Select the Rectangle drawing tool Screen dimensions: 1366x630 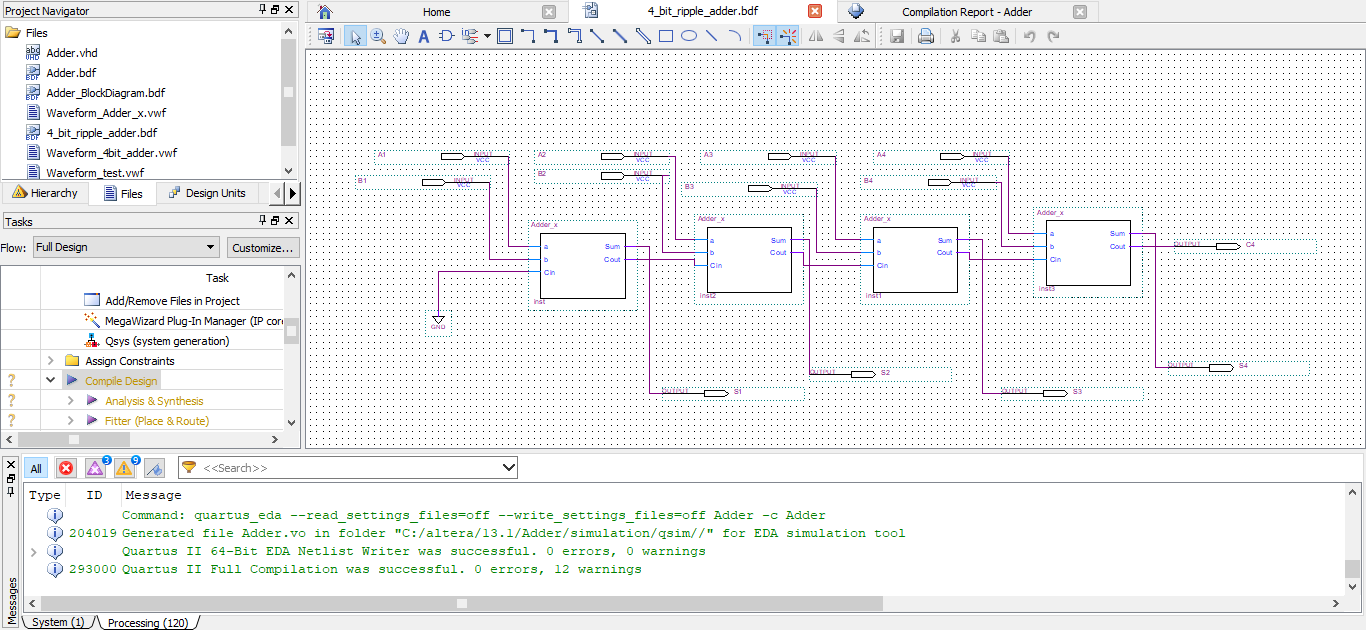(666, 37)
